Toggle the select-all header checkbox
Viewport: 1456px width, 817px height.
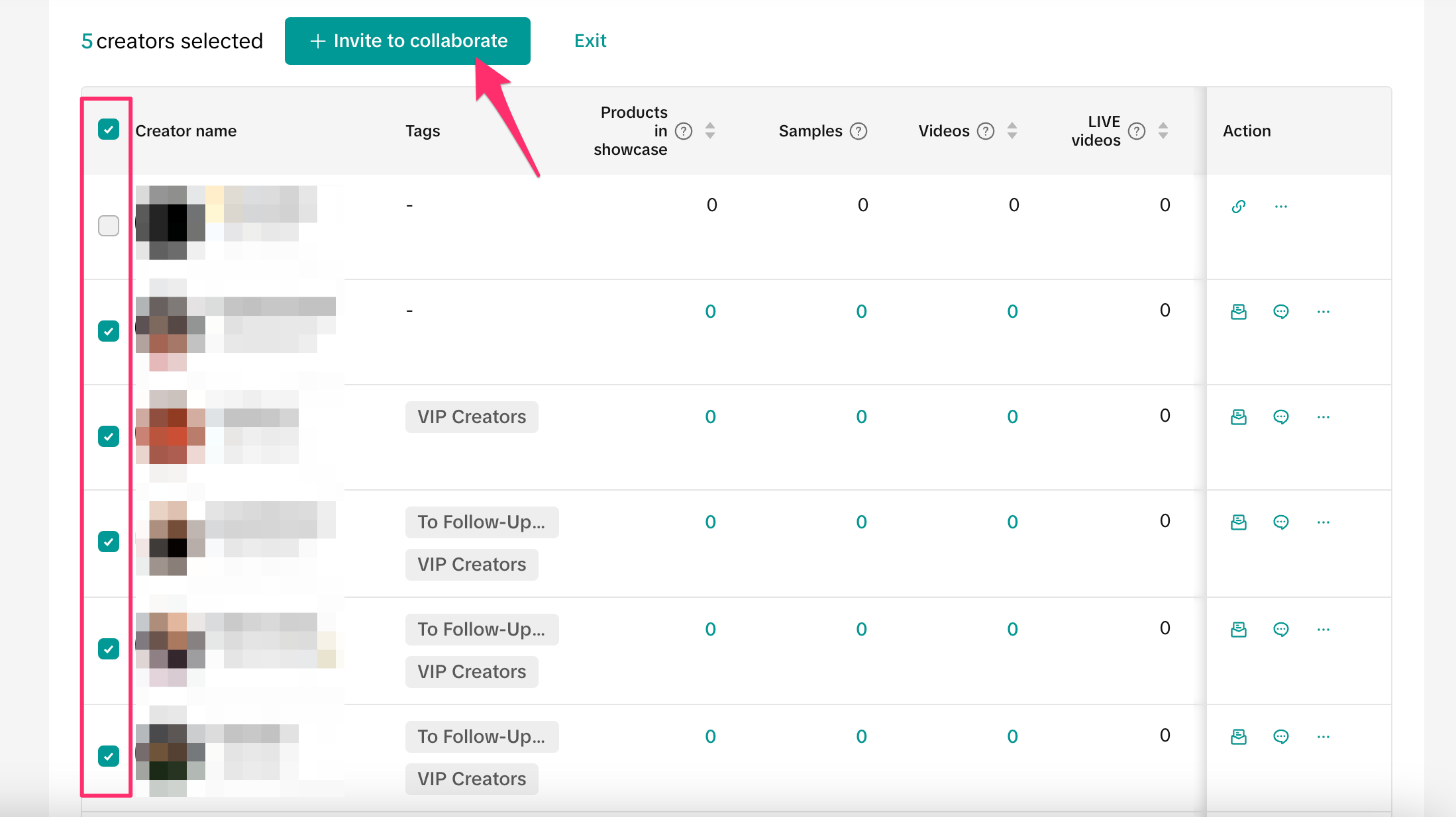(109, 129)
